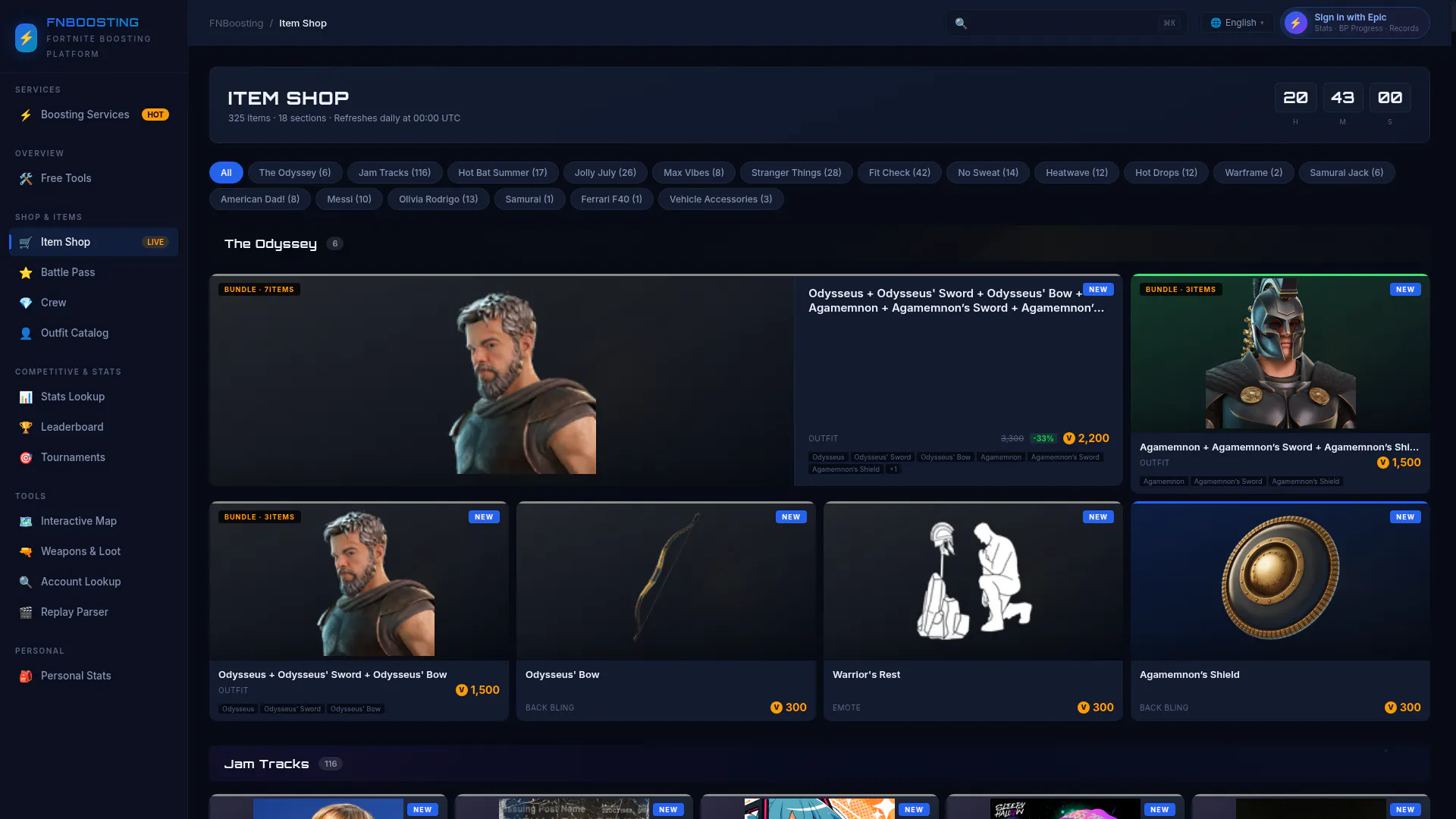
Task: Click the globe icon beside English
Action: click(1216, 23)
